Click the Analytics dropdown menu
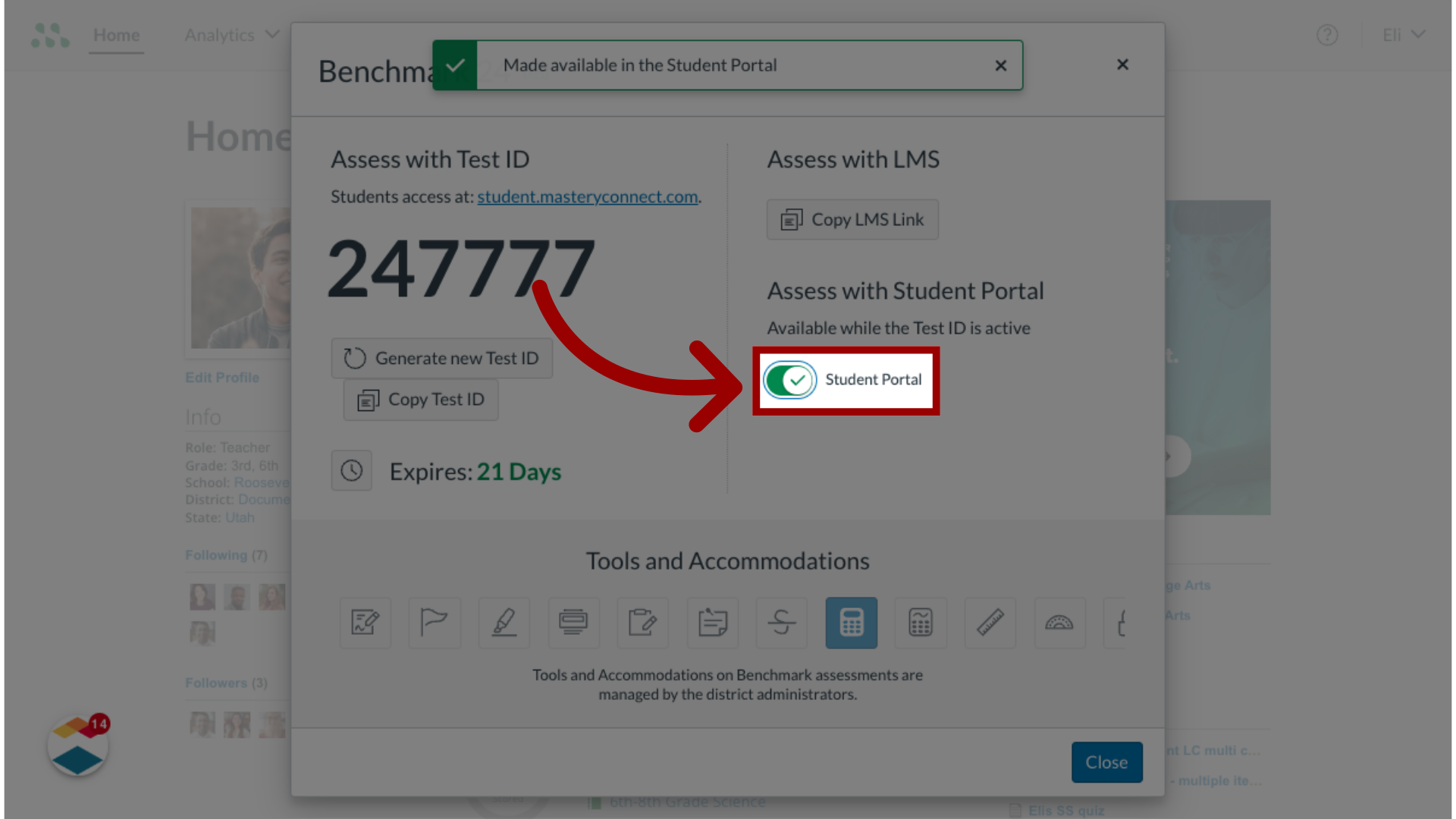Screen dimensions: 1456x819 [x=231, y=34]
